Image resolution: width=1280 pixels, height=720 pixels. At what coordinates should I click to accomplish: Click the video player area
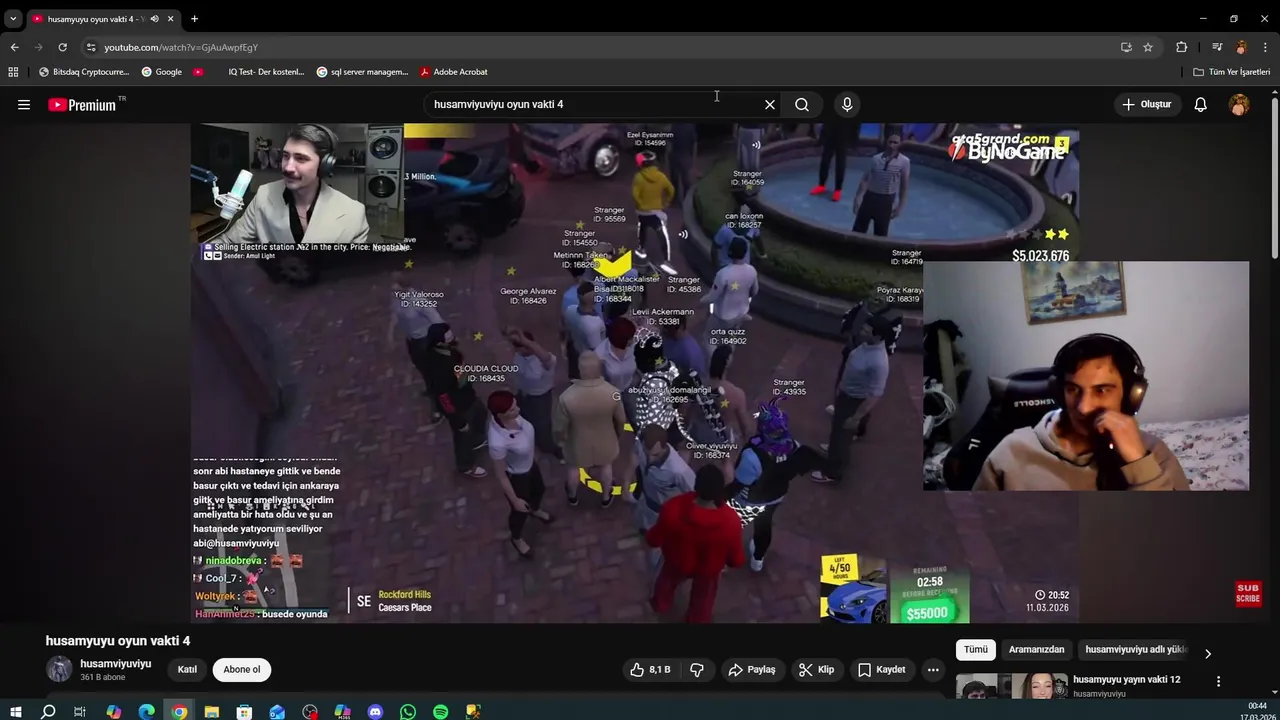[635, 372]
